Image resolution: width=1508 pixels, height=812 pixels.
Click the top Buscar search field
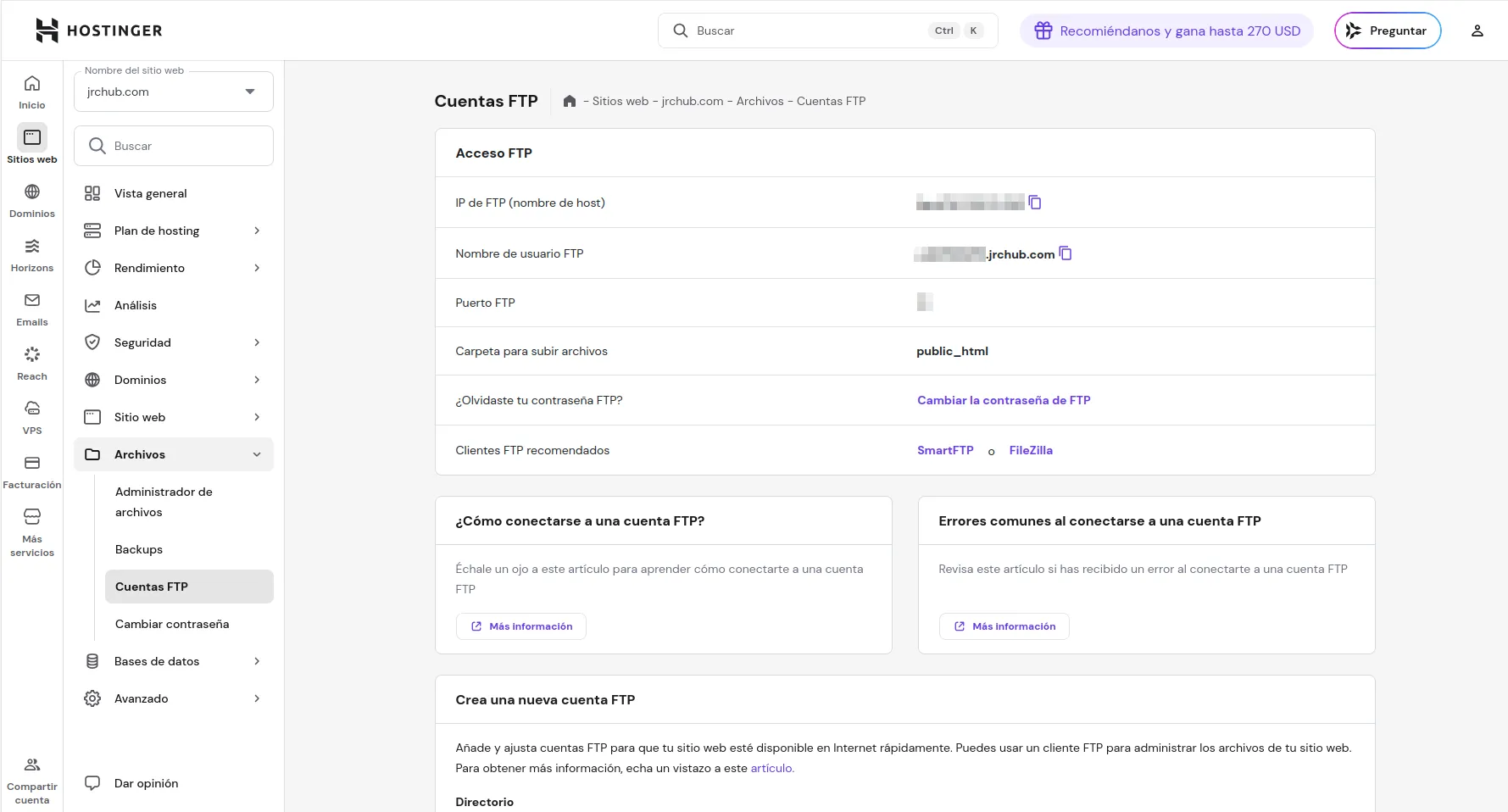[828, 31]
